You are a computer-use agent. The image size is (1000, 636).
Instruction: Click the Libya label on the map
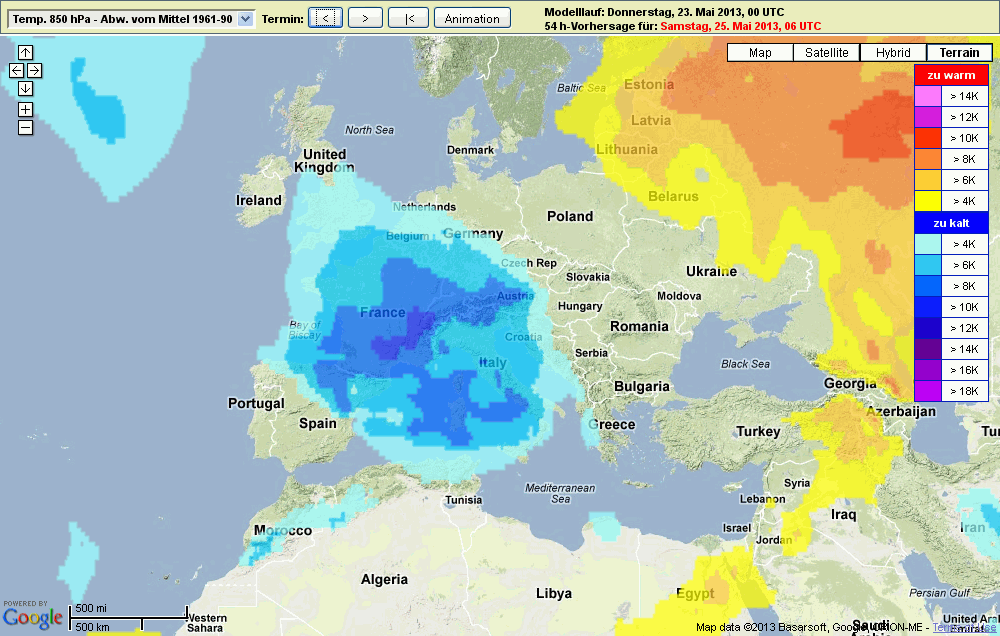(x=554, y=593)
